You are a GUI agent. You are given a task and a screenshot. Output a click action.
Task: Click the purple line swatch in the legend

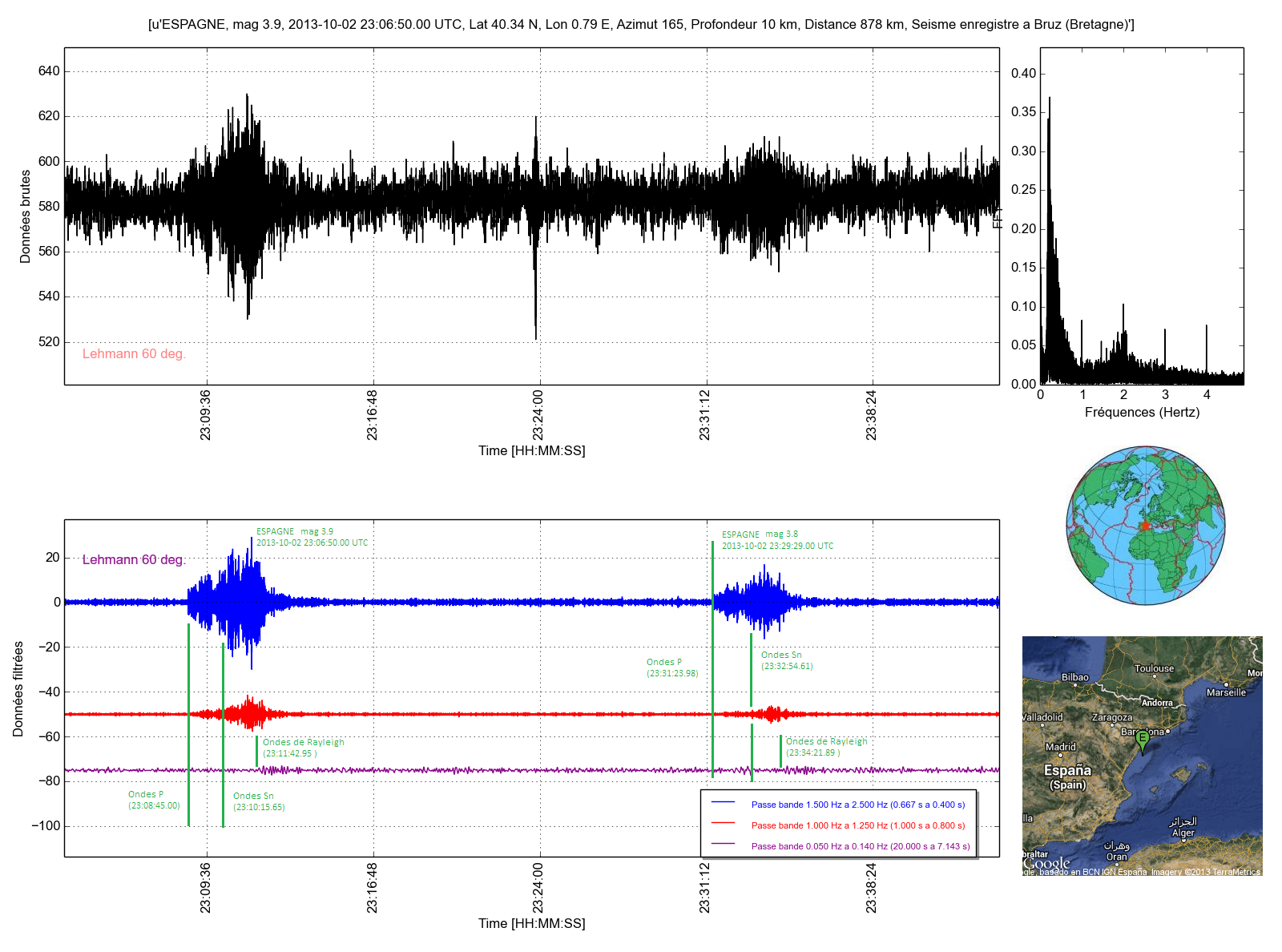(723, 844)
